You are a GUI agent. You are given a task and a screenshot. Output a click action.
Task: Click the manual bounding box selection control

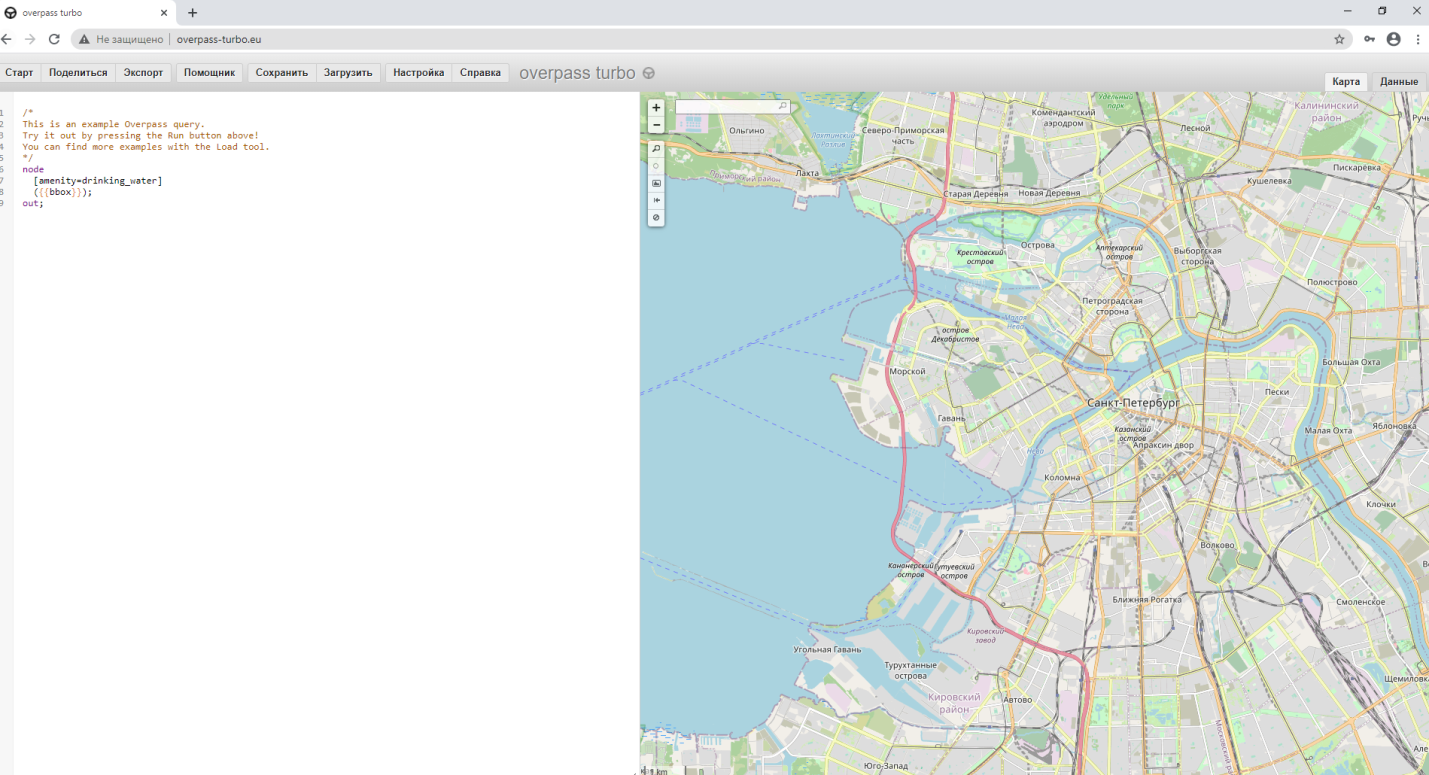coord(656,183)
